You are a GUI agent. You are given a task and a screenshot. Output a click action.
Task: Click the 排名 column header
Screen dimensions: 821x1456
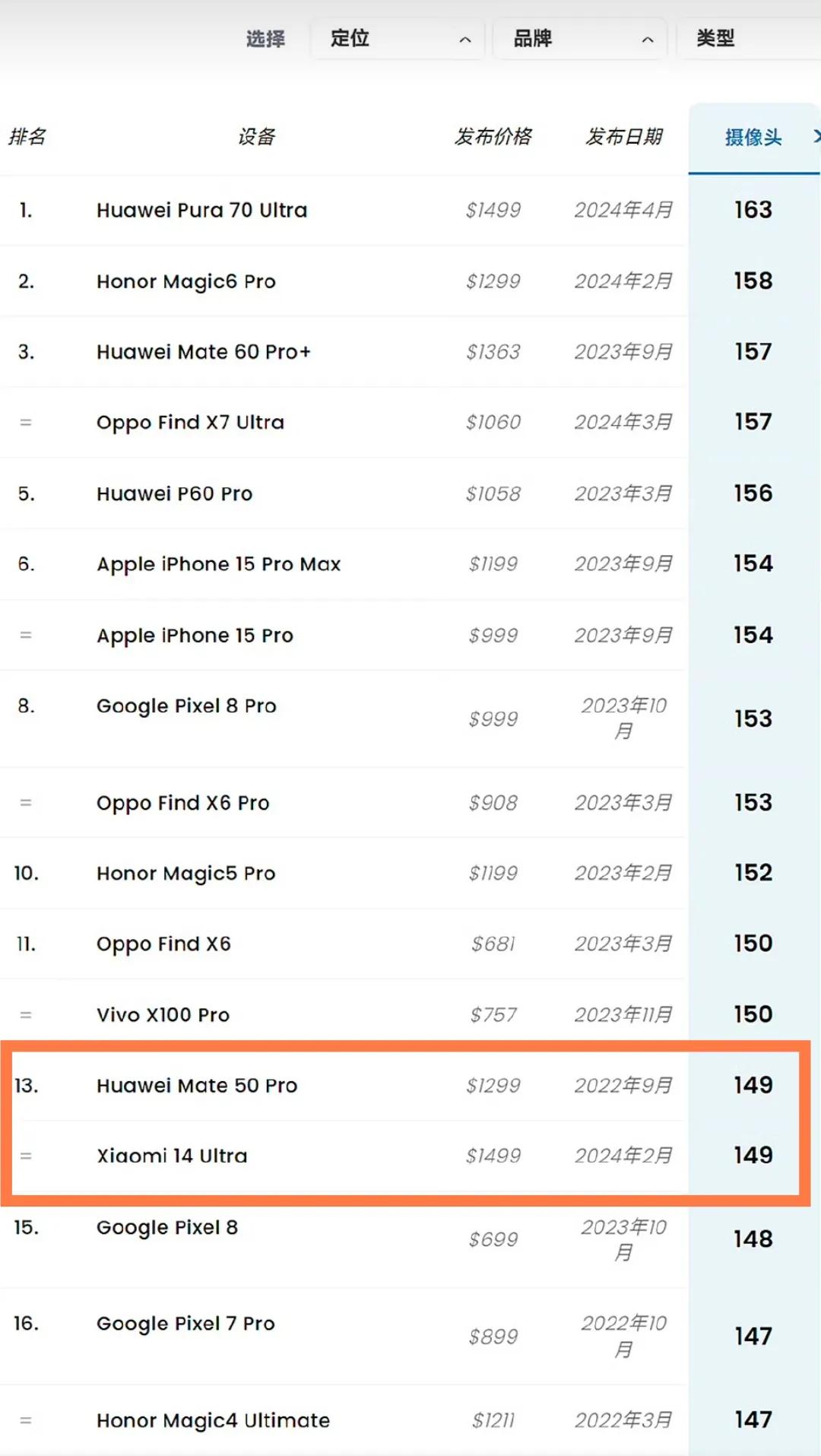[27, 137]
